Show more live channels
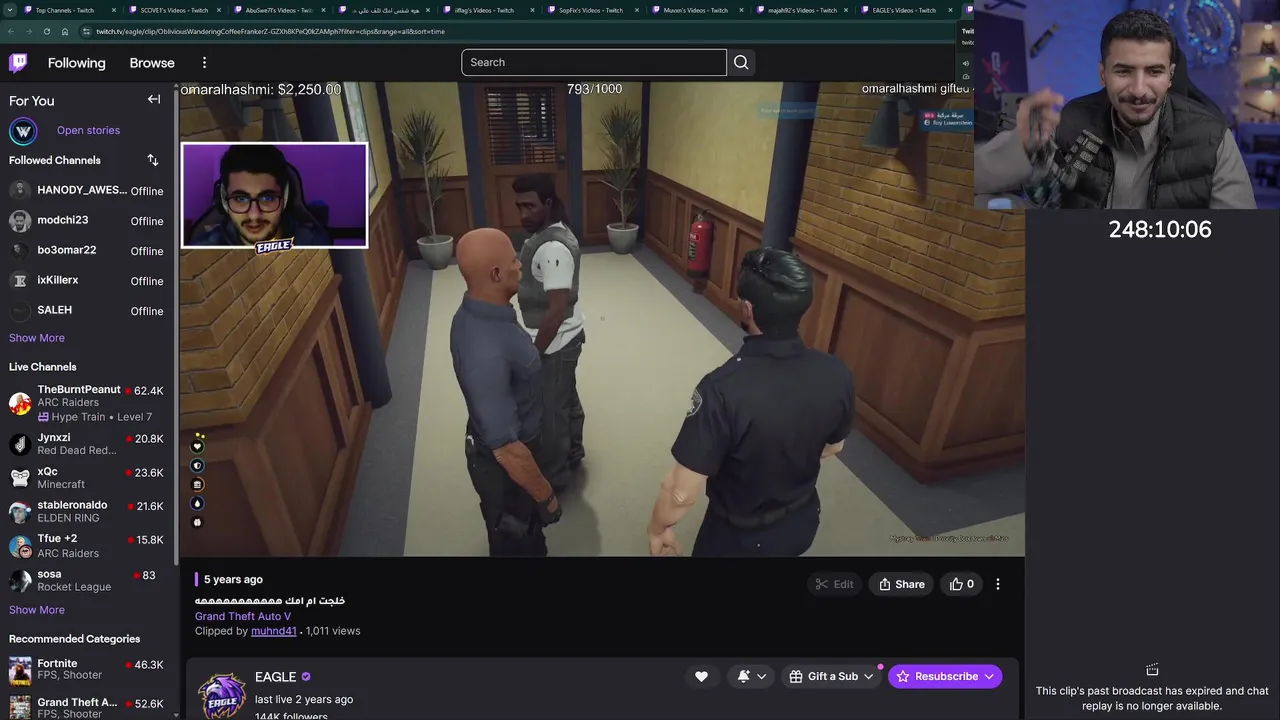This screenshot has width=1280, height=720. coord(37,610)
